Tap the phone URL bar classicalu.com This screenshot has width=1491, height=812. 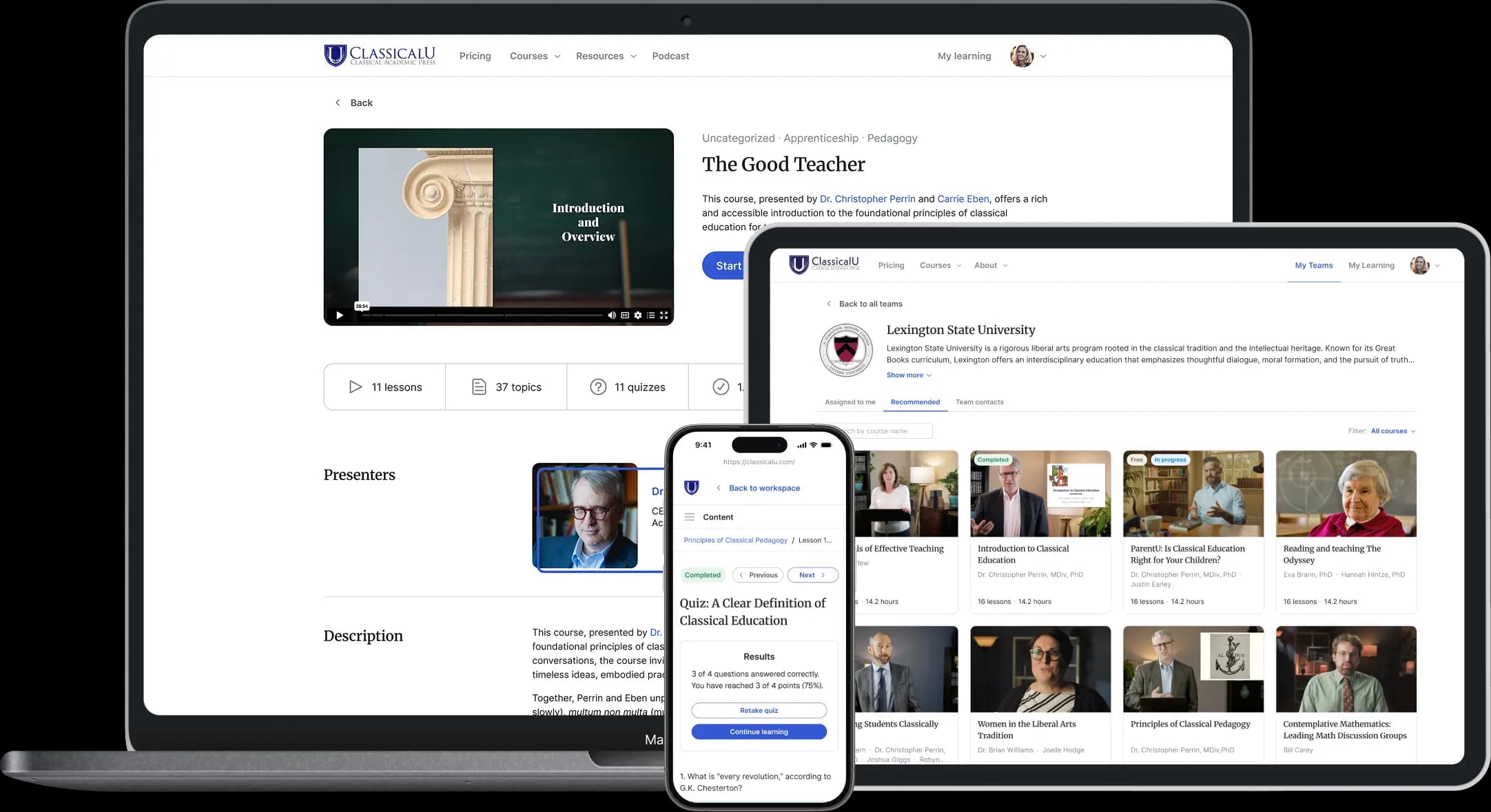coord(759,462)
